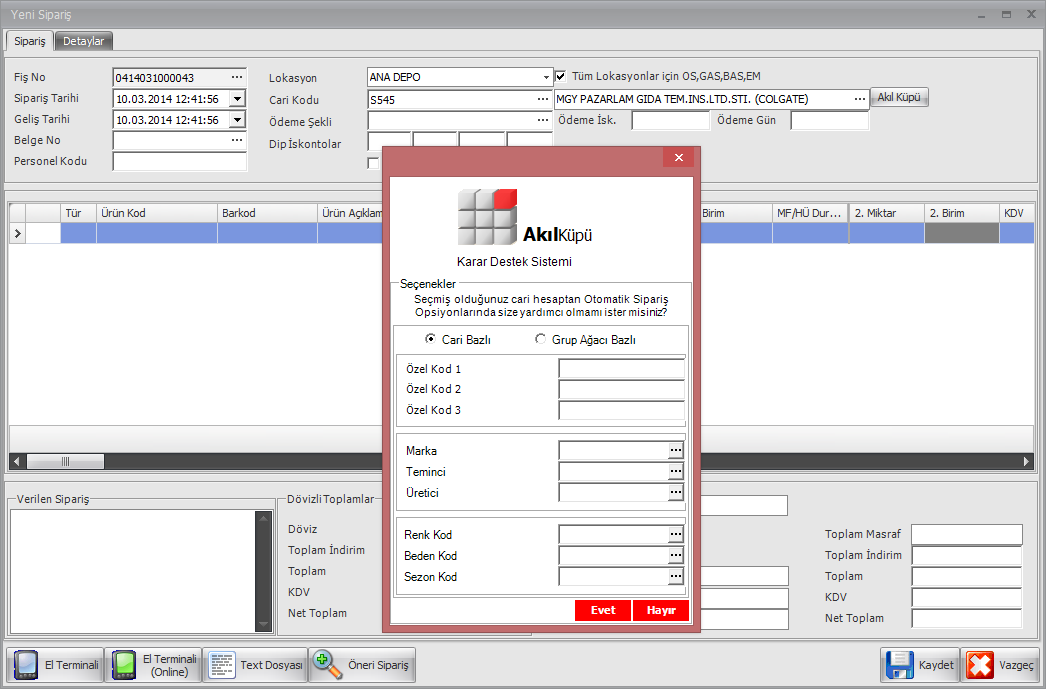Open Sipariş Tarihi date picker
The width and height of the screenshot is (1046, 689).
pos(237,99)
